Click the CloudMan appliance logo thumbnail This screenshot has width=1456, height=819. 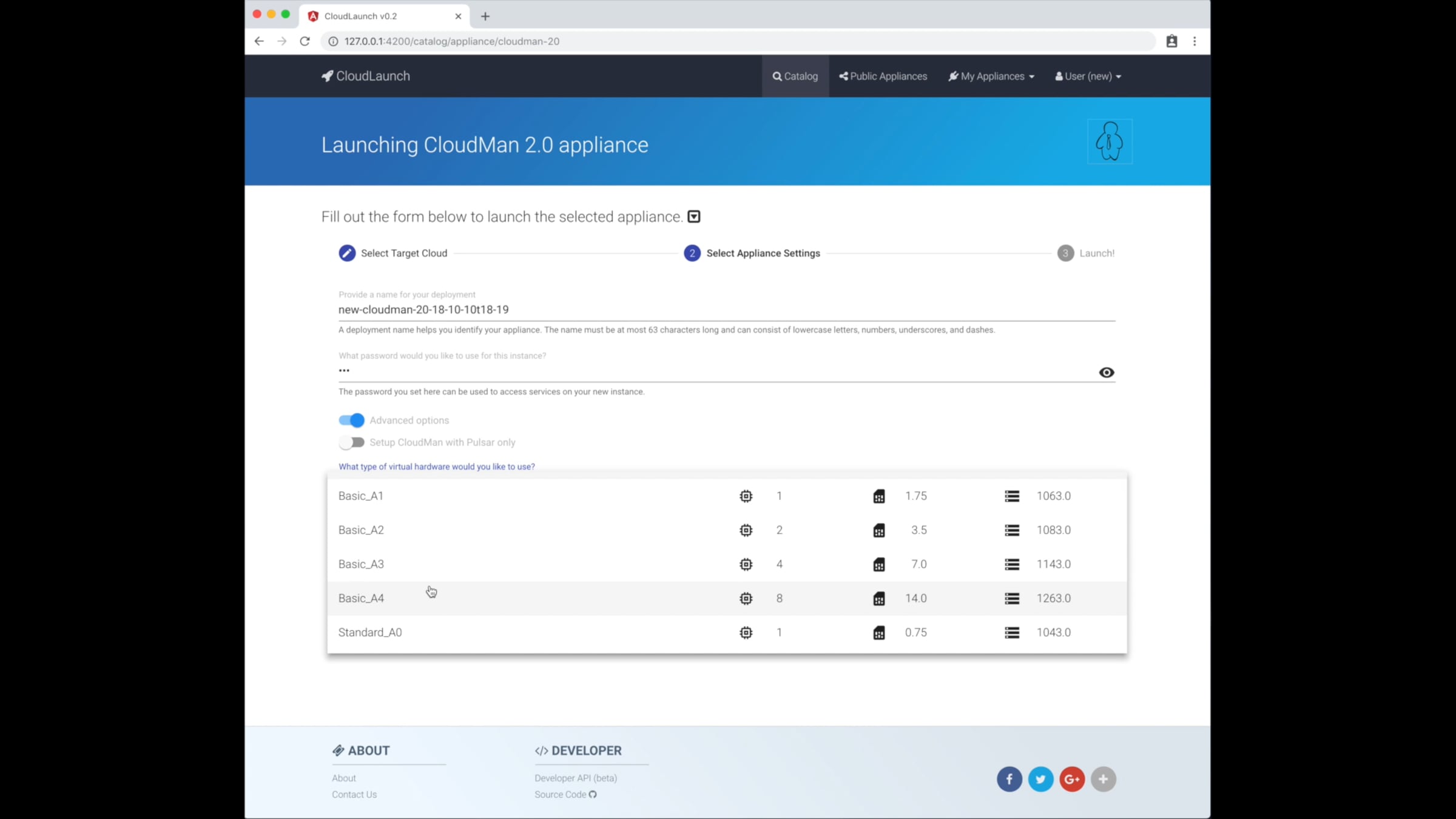pos(1110,141)
